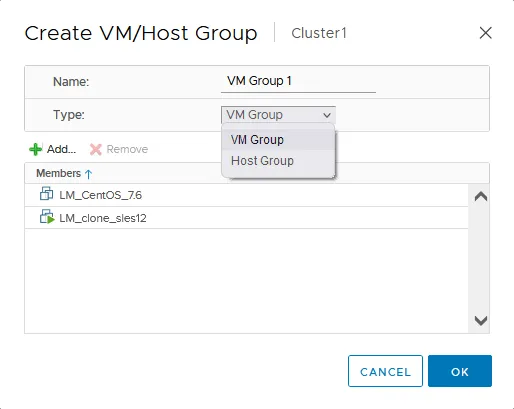Close the Create VM/Host Group dialog
Viewport: 514px width, 409px height.
(x=485, y=33)
